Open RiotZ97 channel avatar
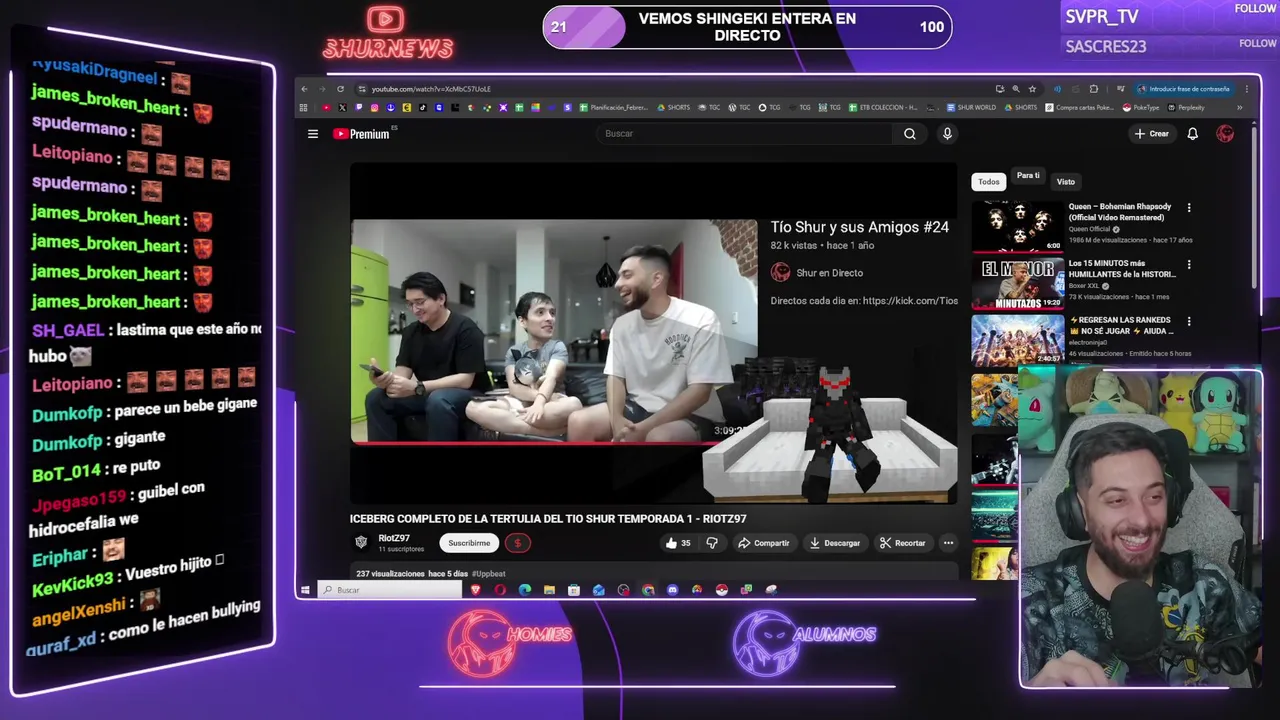Screen dimensions: 1280x720 361,542
